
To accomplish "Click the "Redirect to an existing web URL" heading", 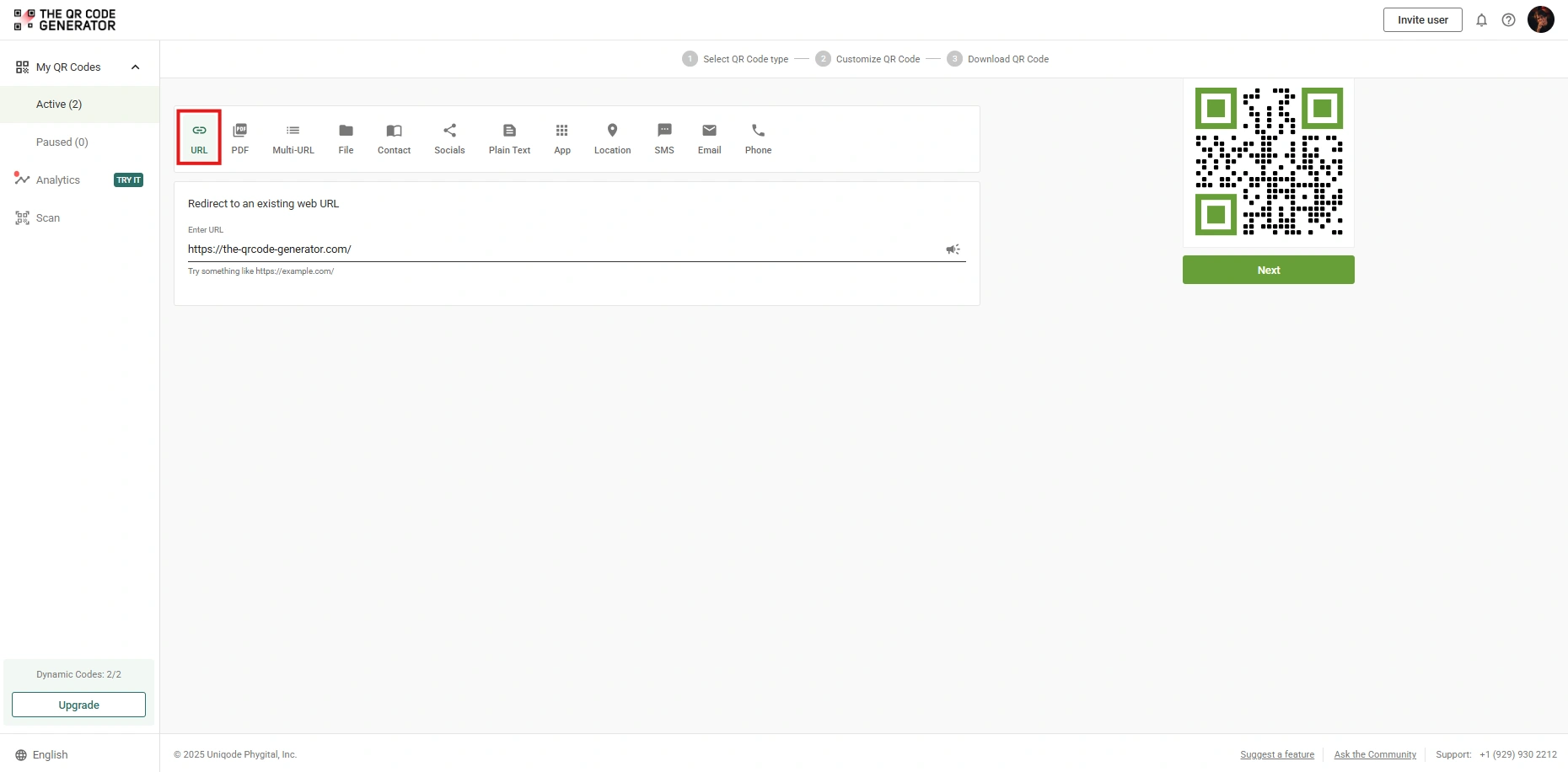I will point(263,204).
